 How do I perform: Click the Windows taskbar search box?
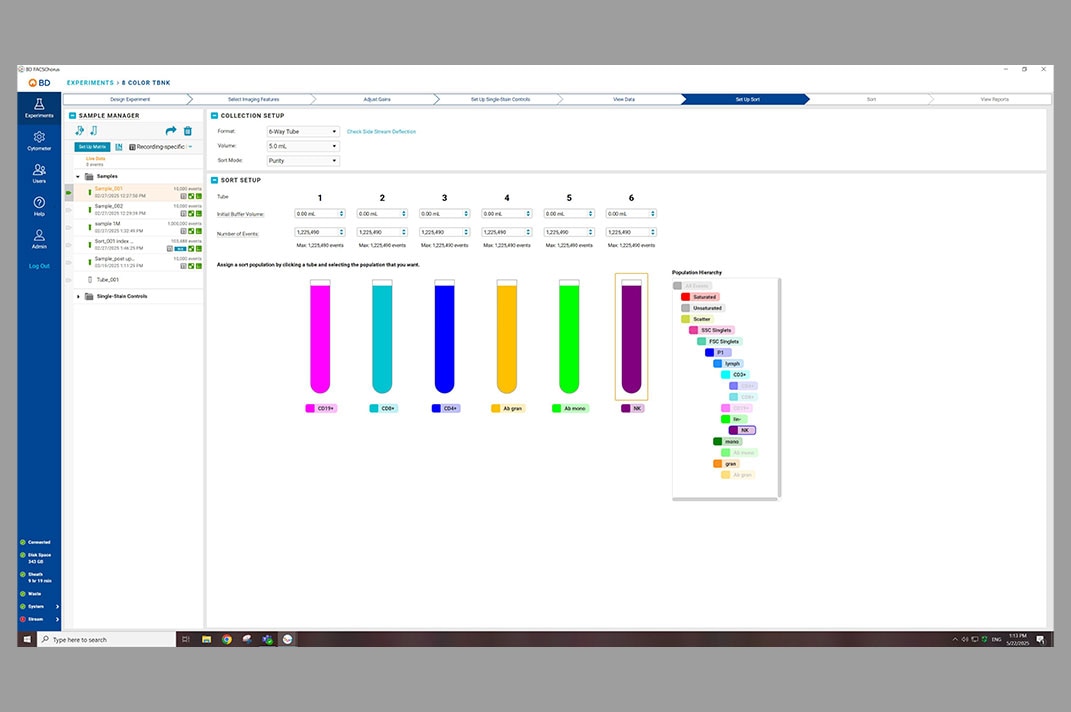[x=107, y=640]
